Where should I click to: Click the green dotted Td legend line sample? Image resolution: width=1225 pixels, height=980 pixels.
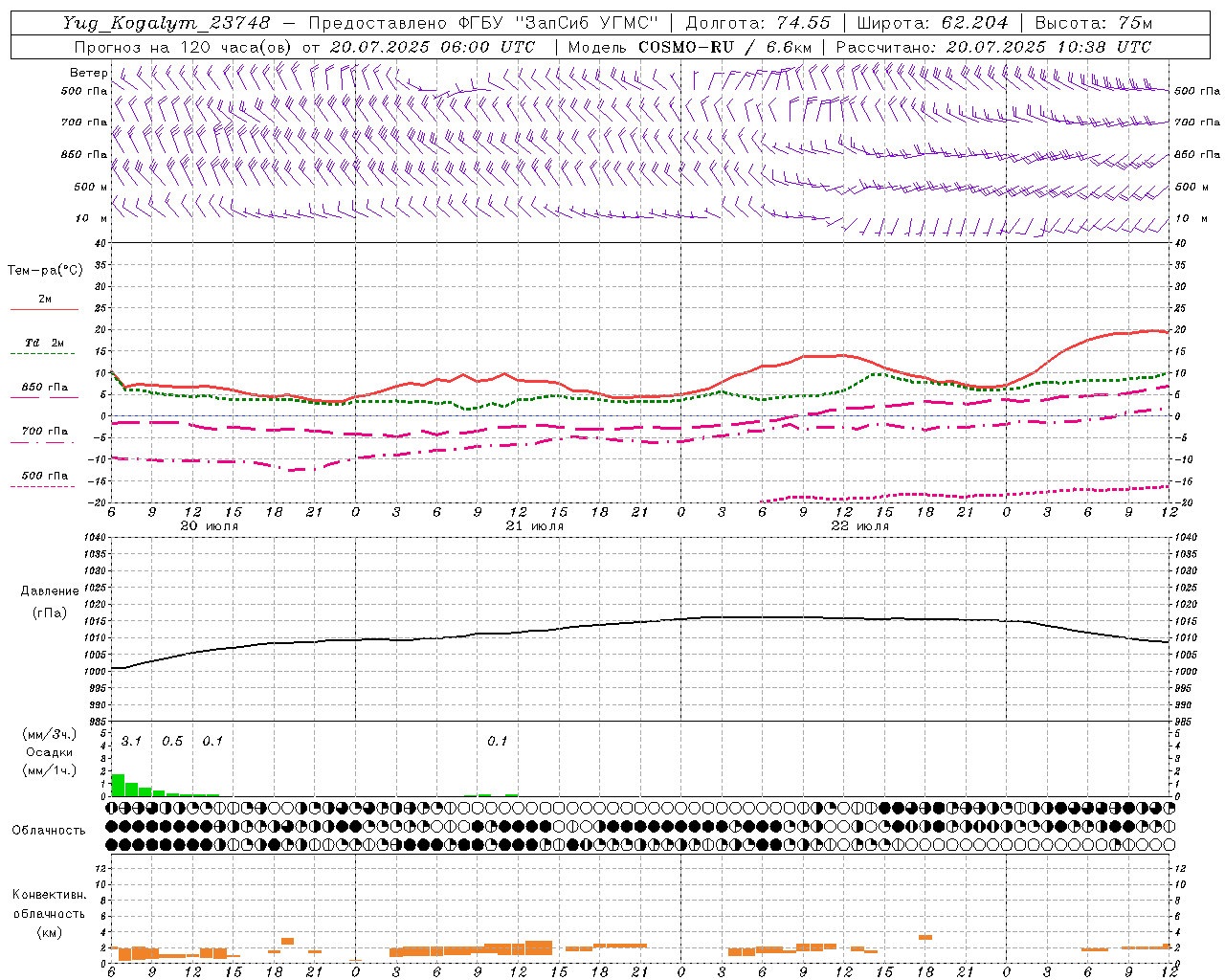43,354
